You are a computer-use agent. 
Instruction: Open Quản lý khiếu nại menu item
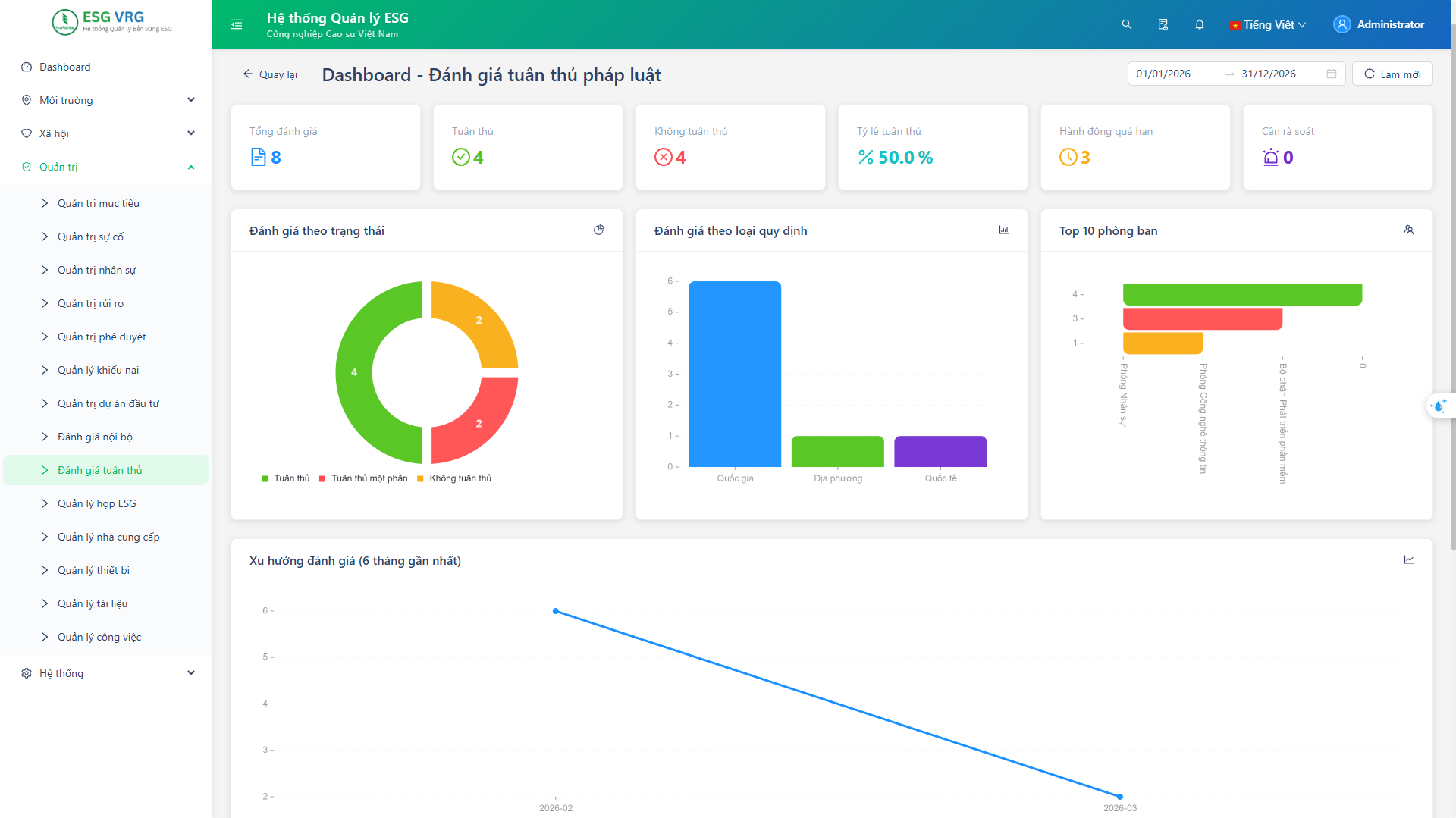pyautogui.click(x=105, y=370)
